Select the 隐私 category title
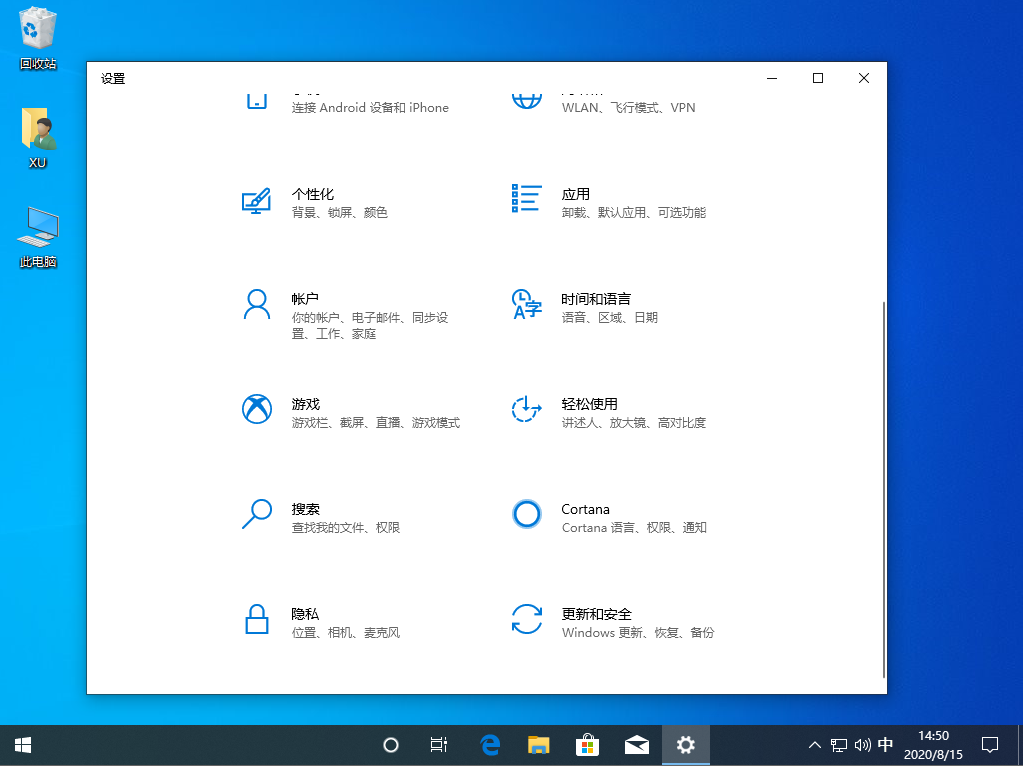The height and width of the screenshot is (766, 1023). pyautogui.click(x=305, y=614)
